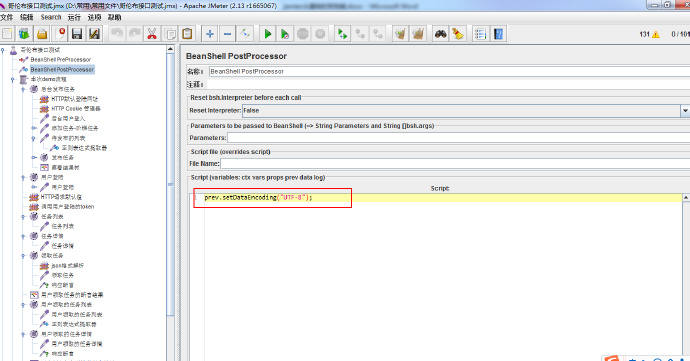Click the tree panel scroll-up arrow
The width and height of the screenshot is (690, 361).
(171, 49)
